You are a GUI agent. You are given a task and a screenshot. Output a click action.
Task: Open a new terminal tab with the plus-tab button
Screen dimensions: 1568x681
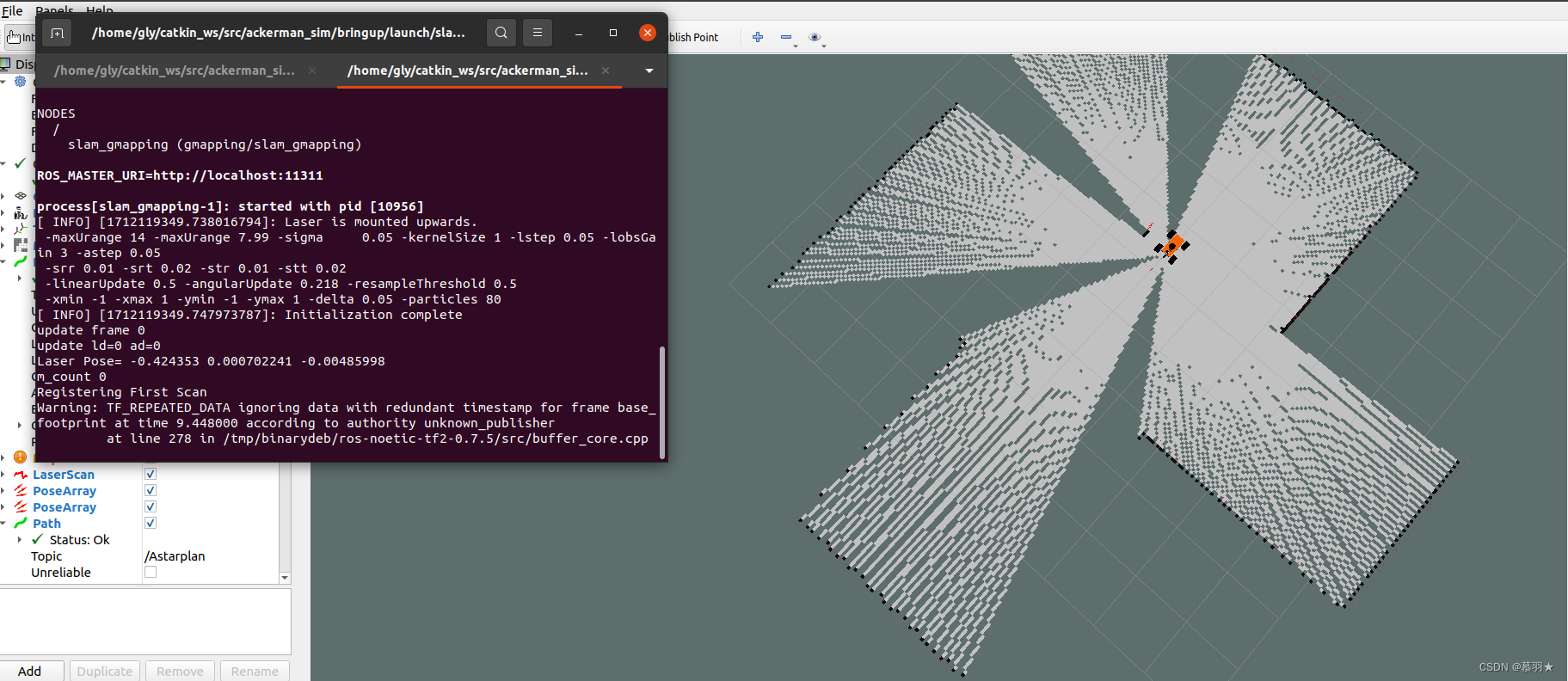[58, 34]
